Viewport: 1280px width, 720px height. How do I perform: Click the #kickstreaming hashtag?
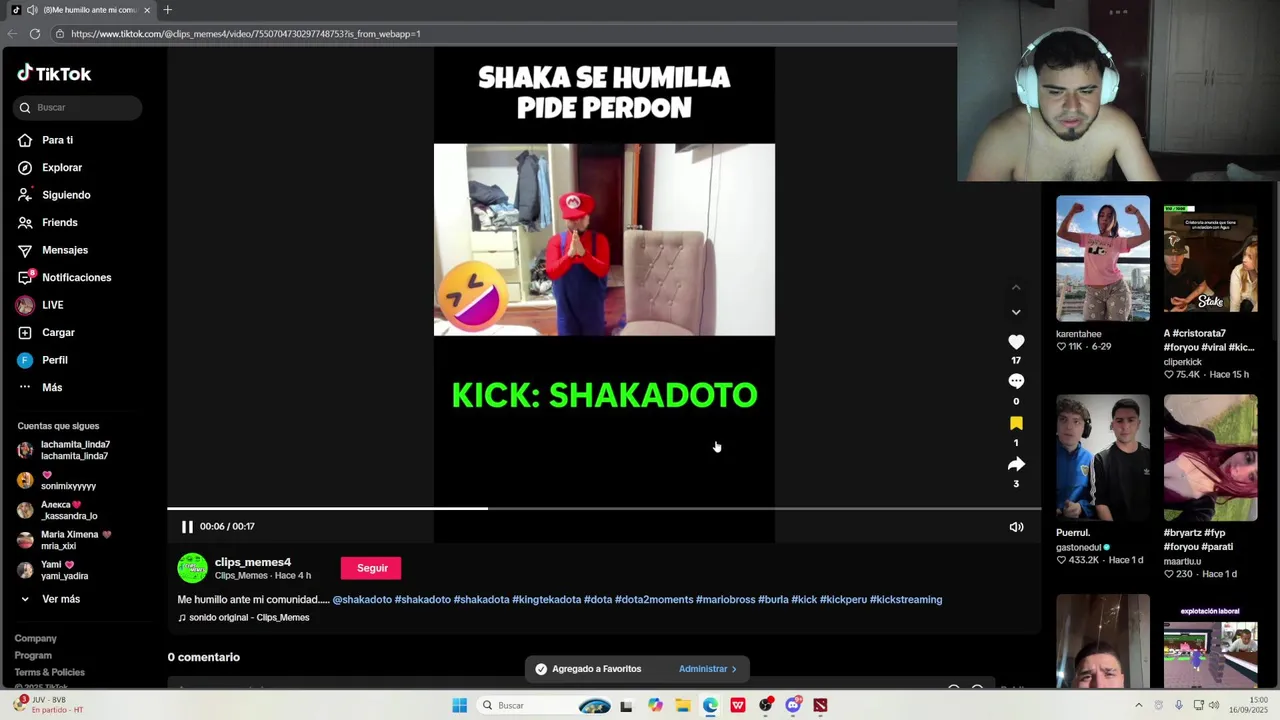[906, 600]
